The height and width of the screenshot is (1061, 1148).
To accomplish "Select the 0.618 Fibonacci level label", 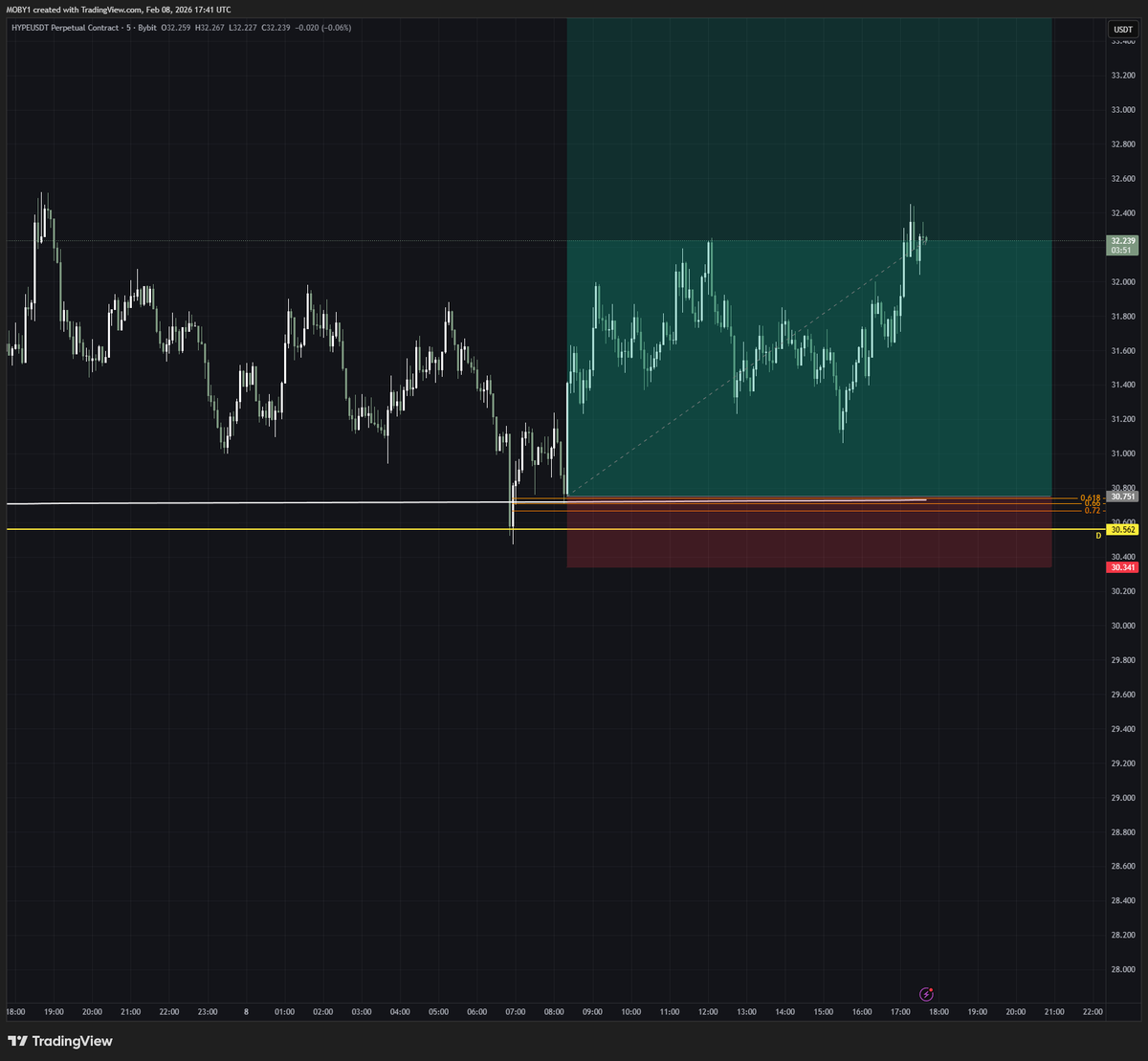I will point(1089,497).
